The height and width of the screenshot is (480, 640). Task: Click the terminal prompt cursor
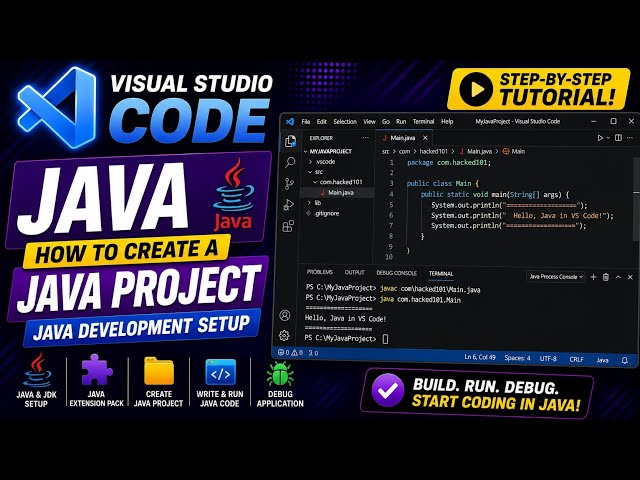tap(385, 339)
